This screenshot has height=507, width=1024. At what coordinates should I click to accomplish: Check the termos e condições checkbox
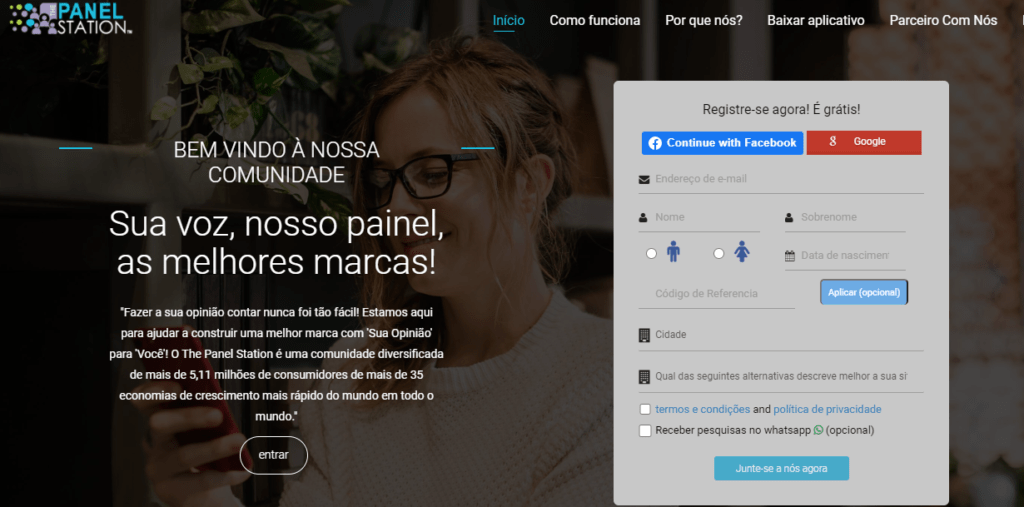pos(645,410)
